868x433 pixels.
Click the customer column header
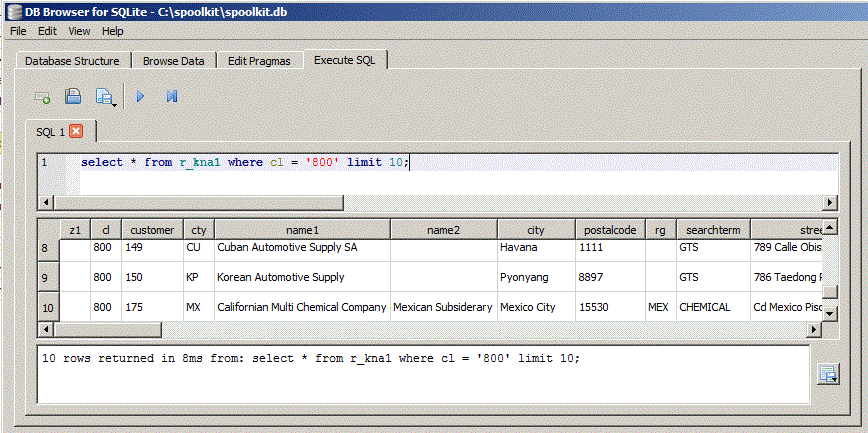[x=152, y=230]
